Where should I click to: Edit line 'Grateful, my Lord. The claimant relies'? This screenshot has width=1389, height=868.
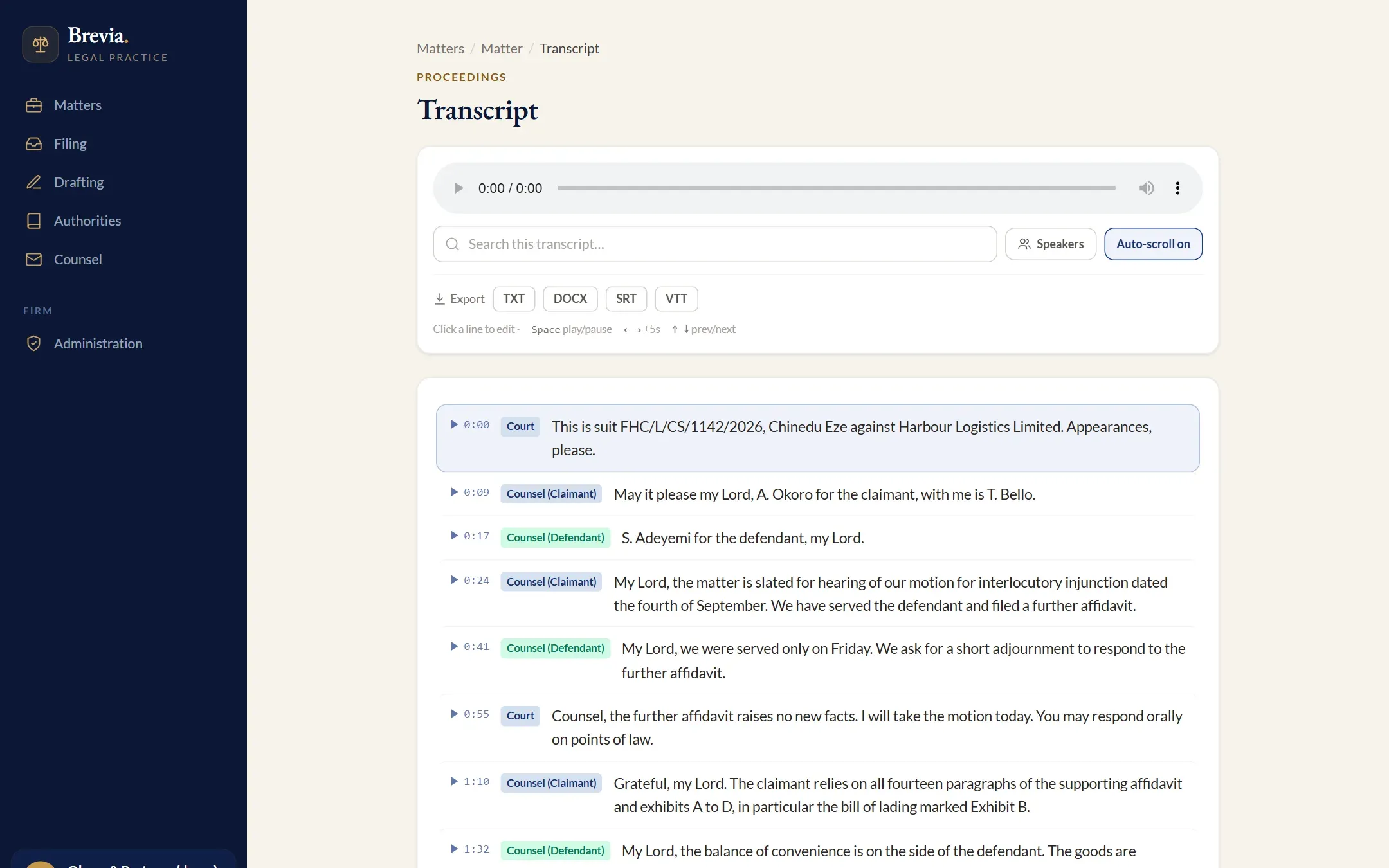[x=898, y=795]
